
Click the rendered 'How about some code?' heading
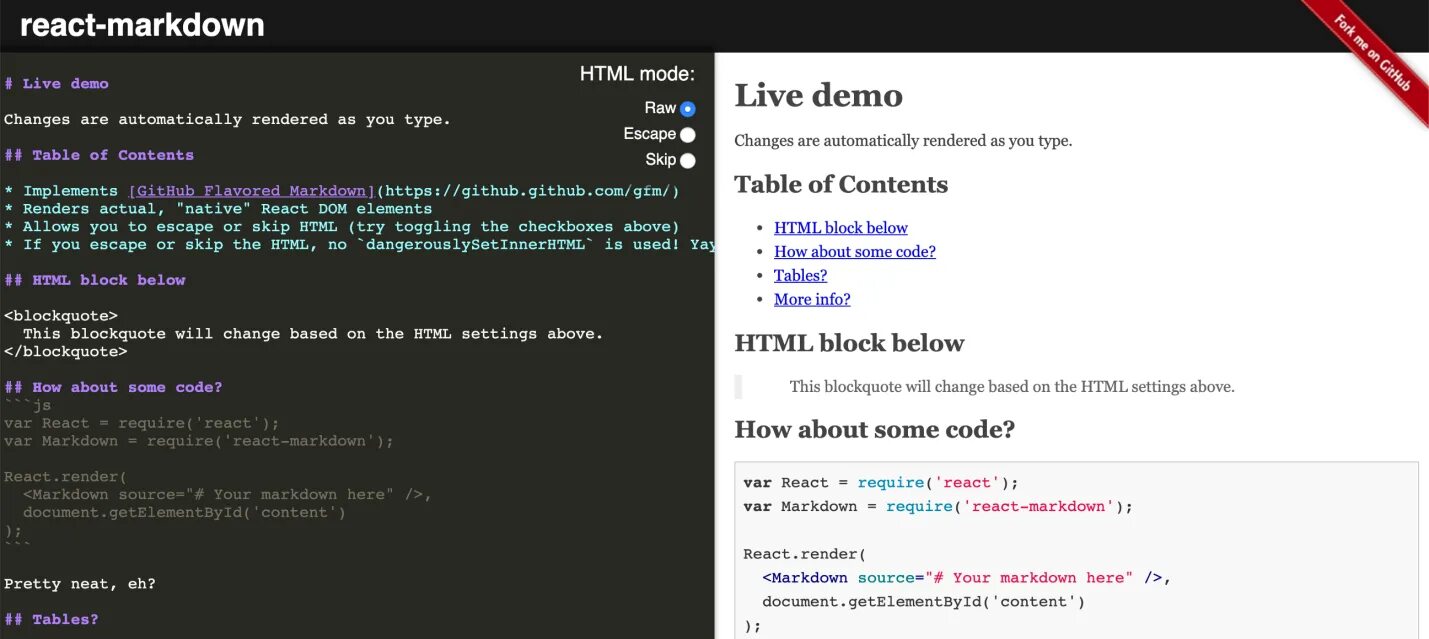point(874,430)
